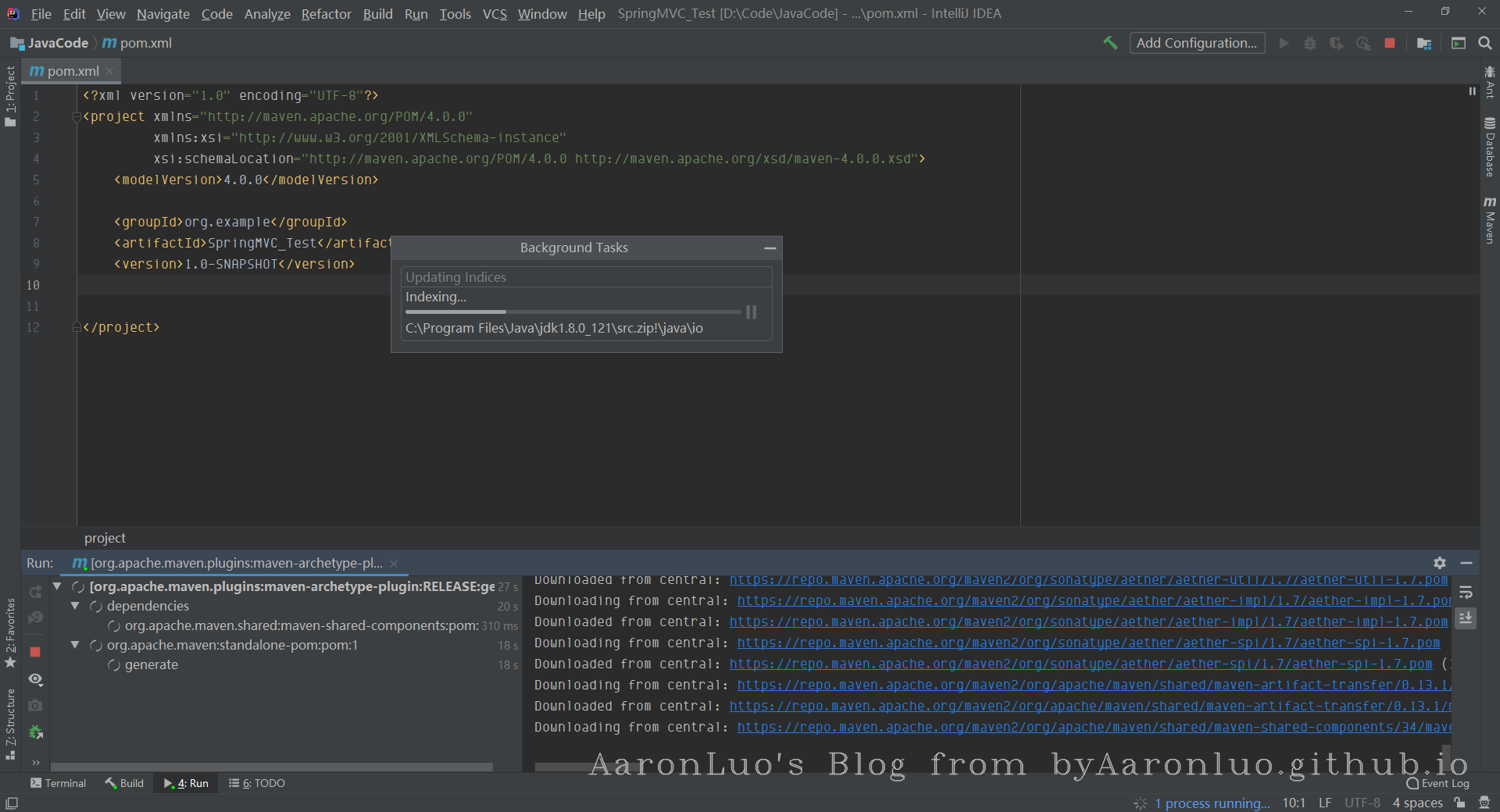The width and height of the screenshot is (1500, 812).
Task: Open the Refactor menu
Action: (327, 14)
